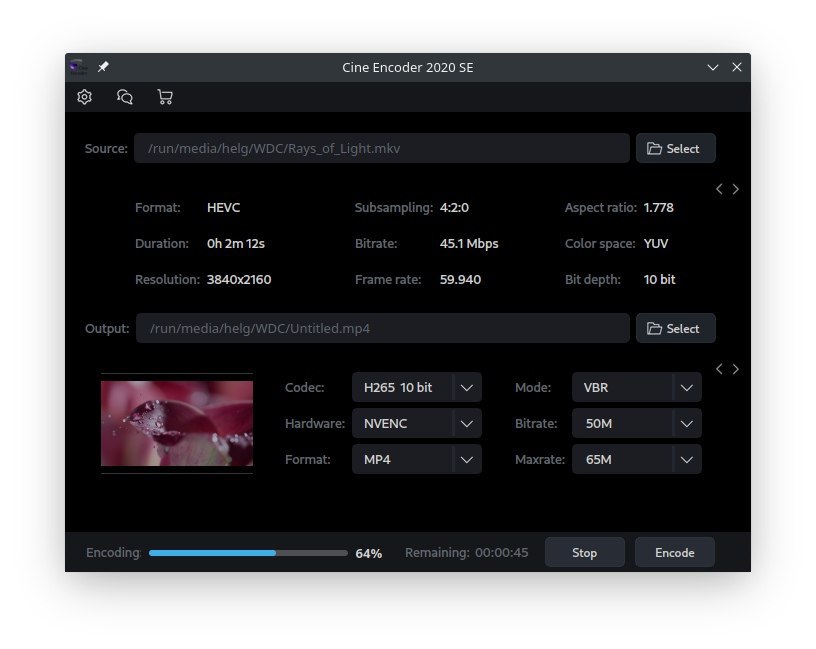Click the Output Select button
This screenshot has width=816, height=649.
(675, 328)
